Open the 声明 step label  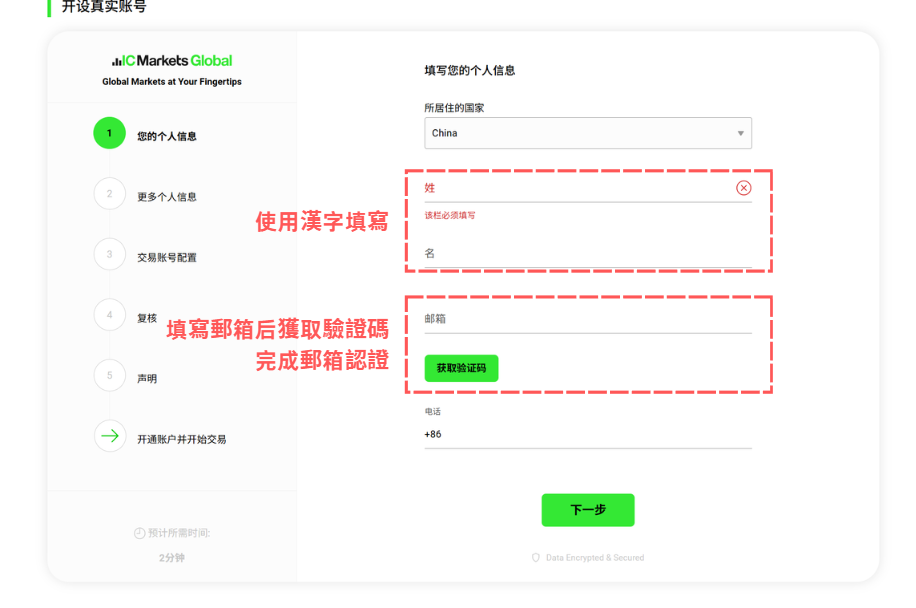[147, 379]
